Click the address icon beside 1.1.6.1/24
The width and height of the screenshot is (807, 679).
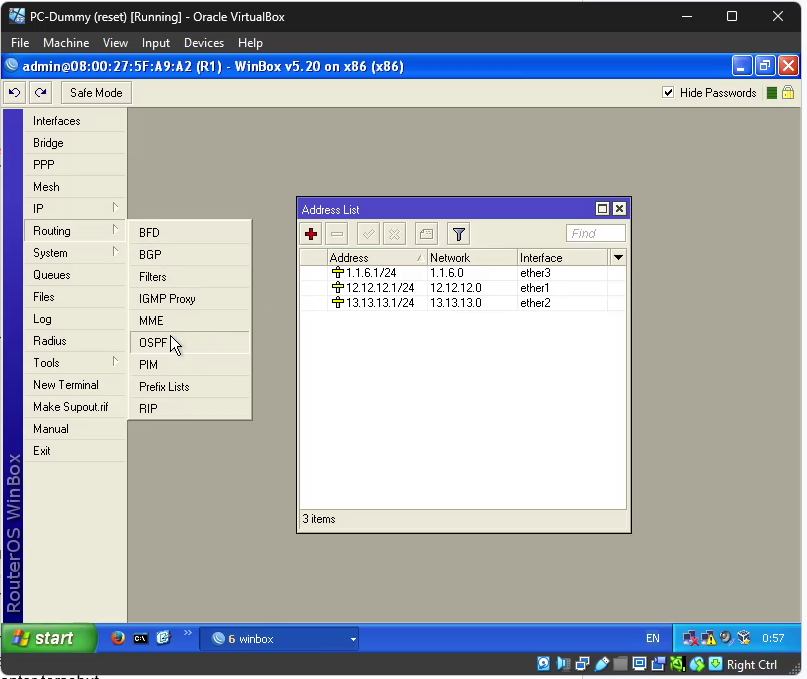click(x=338, y=272)
